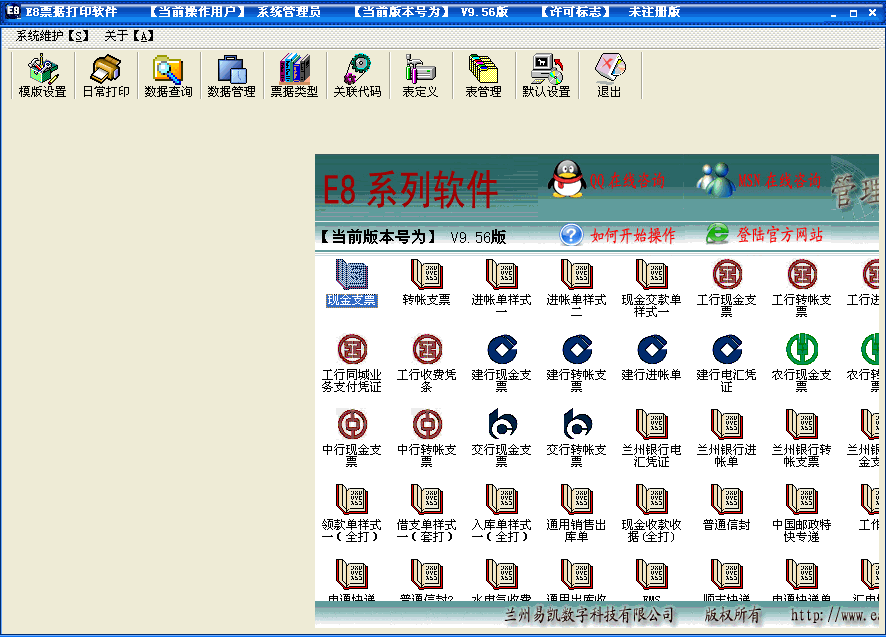Open 默认设置 in the toolbar
Screen dimensions: 886x637
pos(546,76)
